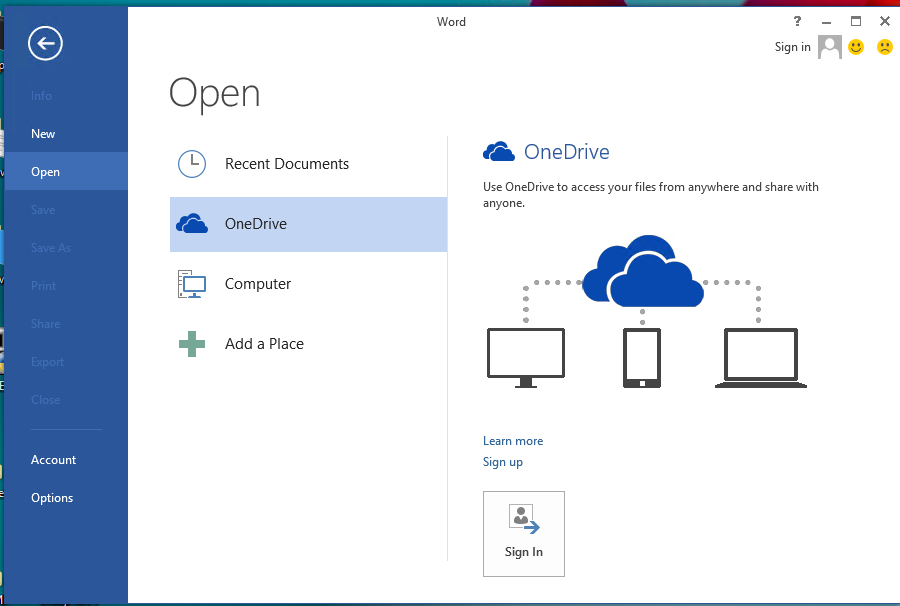Switch to the New tab in the sidebar
Screen dimensions: 900x606
click(43, 133)
